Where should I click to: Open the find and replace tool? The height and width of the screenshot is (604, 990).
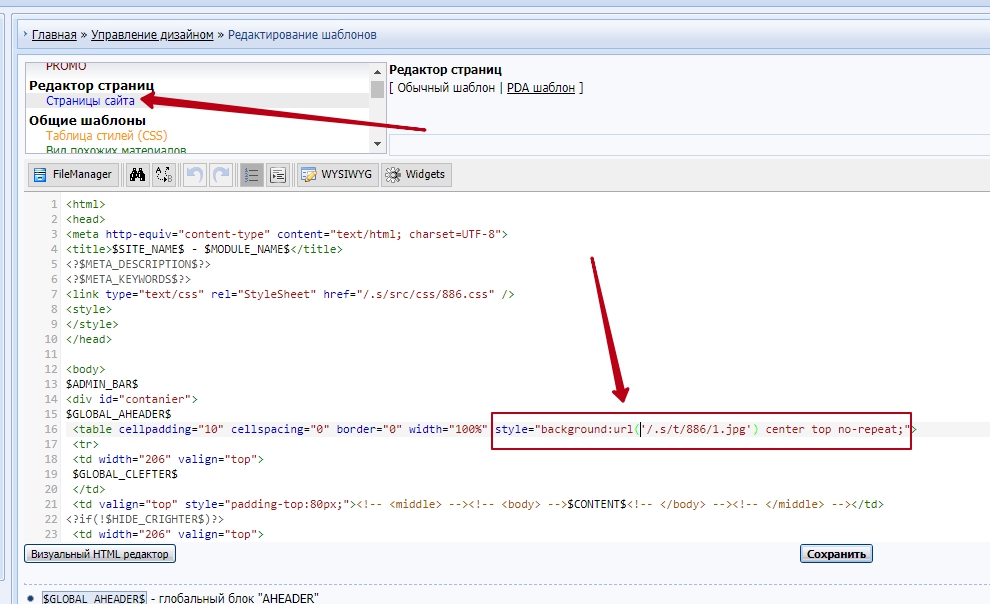pos(163,175)
